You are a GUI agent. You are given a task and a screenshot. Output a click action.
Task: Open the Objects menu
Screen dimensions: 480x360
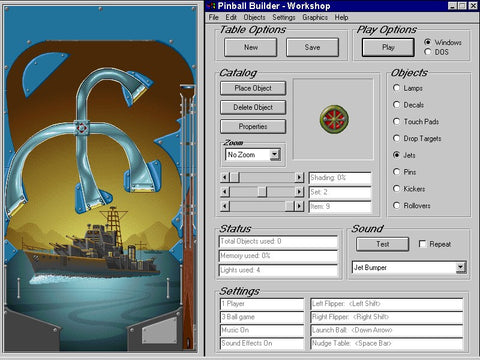254,17
